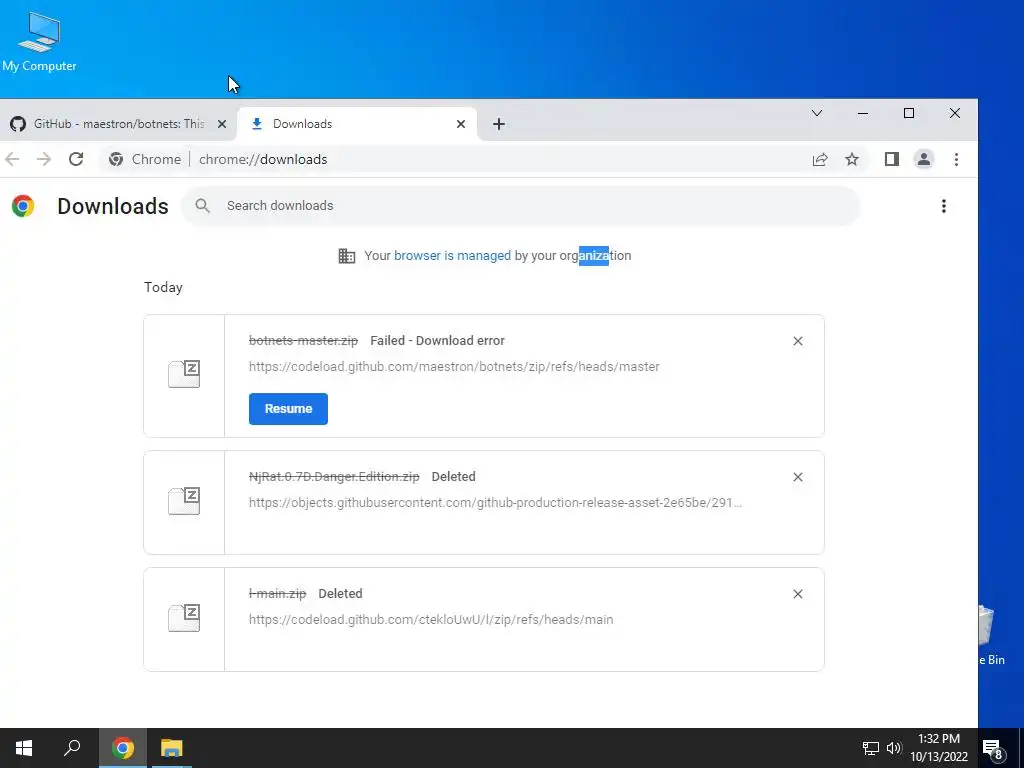Click l-main.zip file icon

(x=184, y=618)
